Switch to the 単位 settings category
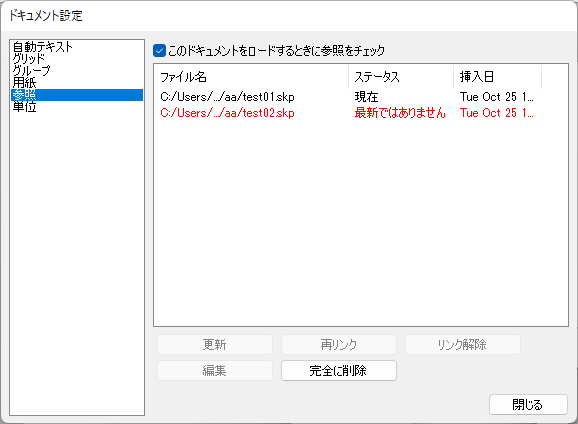Screen dimensions: 578x424 pyautogui.click(x=77, y=107)
